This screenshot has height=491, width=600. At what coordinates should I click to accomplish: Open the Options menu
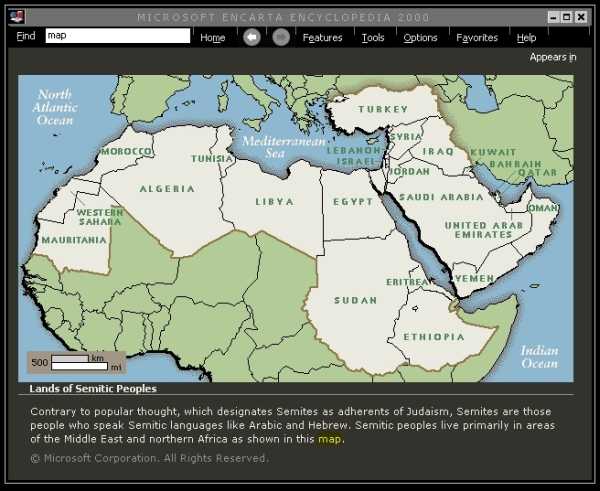click(420, 38)
